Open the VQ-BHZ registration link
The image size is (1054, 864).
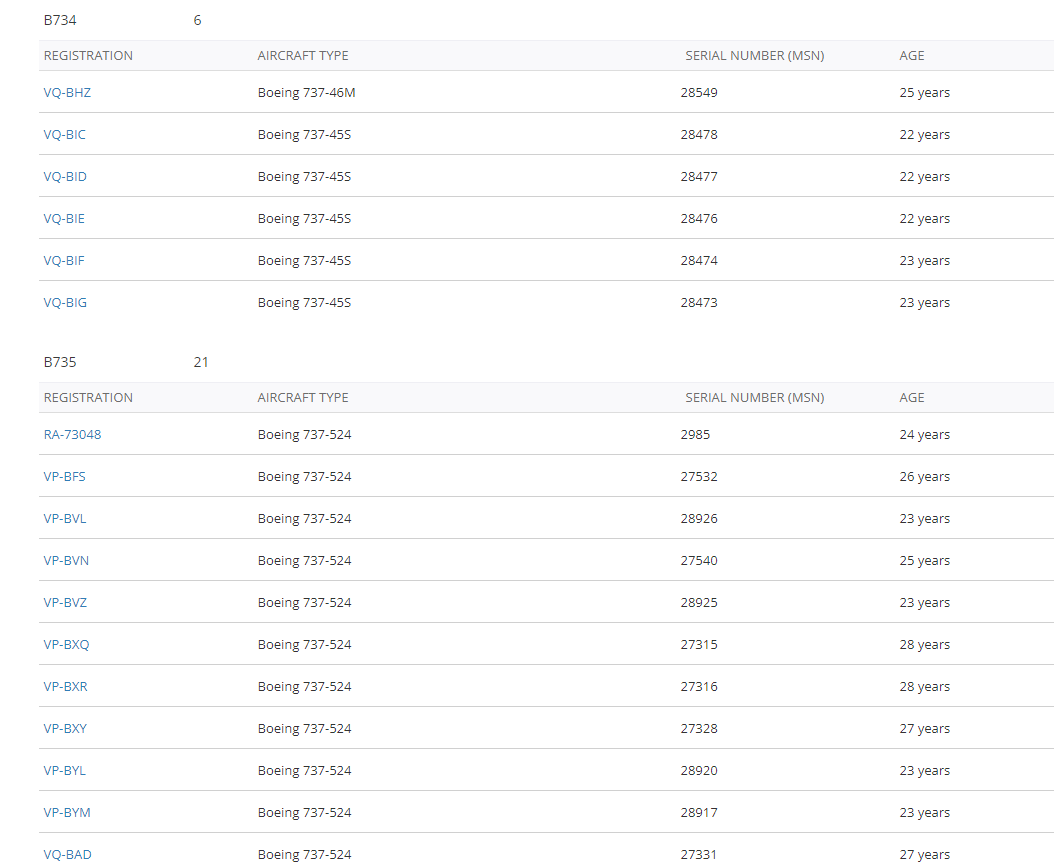coord(67,93)
